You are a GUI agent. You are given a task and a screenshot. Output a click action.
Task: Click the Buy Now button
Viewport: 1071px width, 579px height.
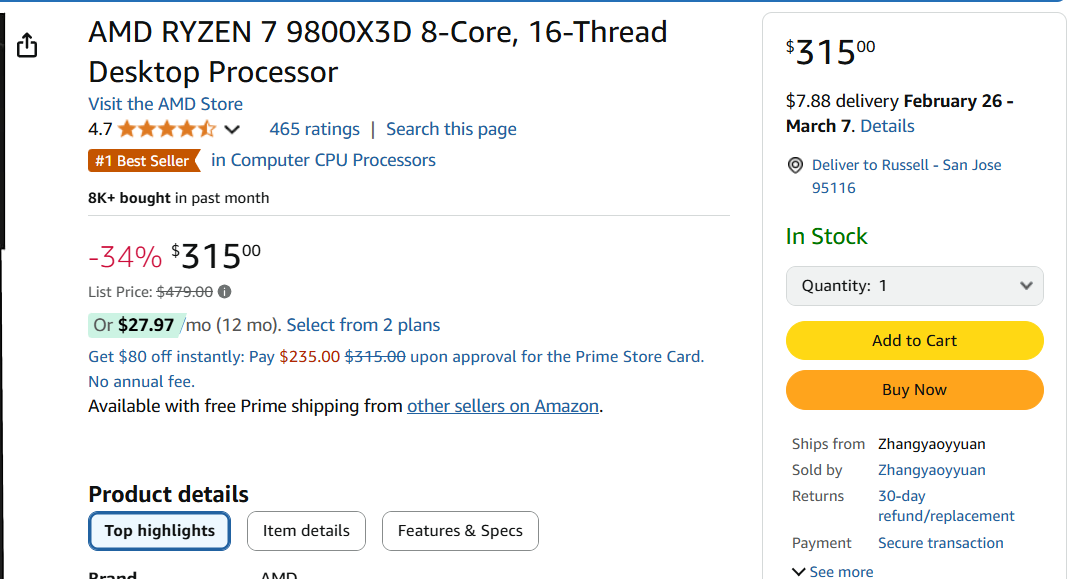914,390
